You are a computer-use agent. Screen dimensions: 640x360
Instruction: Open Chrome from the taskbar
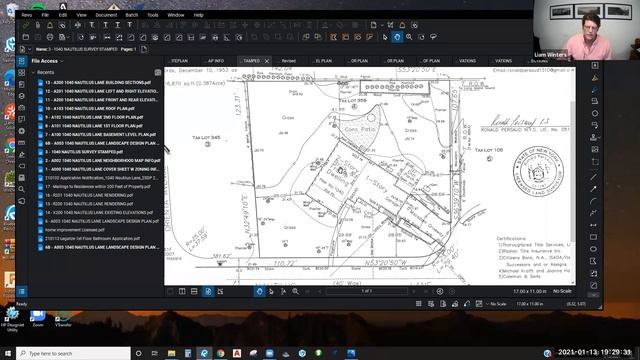[220, 353]
